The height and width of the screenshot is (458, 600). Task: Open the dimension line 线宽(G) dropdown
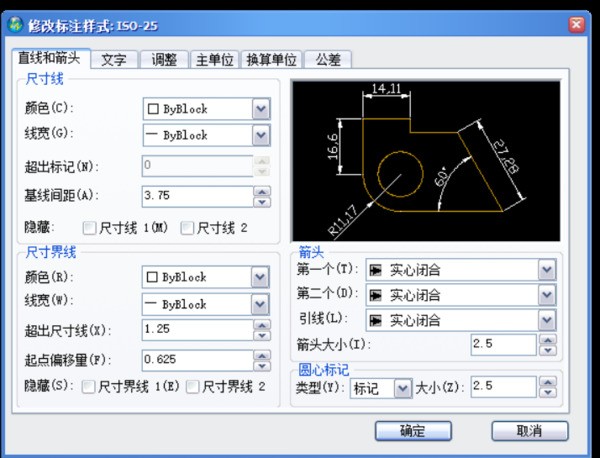(x=260, y=135)
